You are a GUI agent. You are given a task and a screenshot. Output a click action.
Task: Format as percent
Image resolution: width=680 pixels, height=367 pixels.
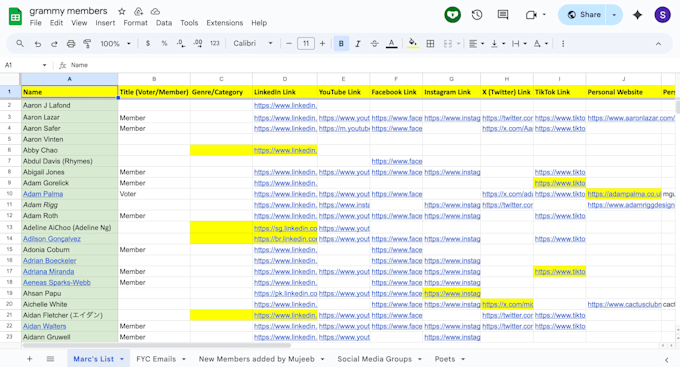point(164,43)
